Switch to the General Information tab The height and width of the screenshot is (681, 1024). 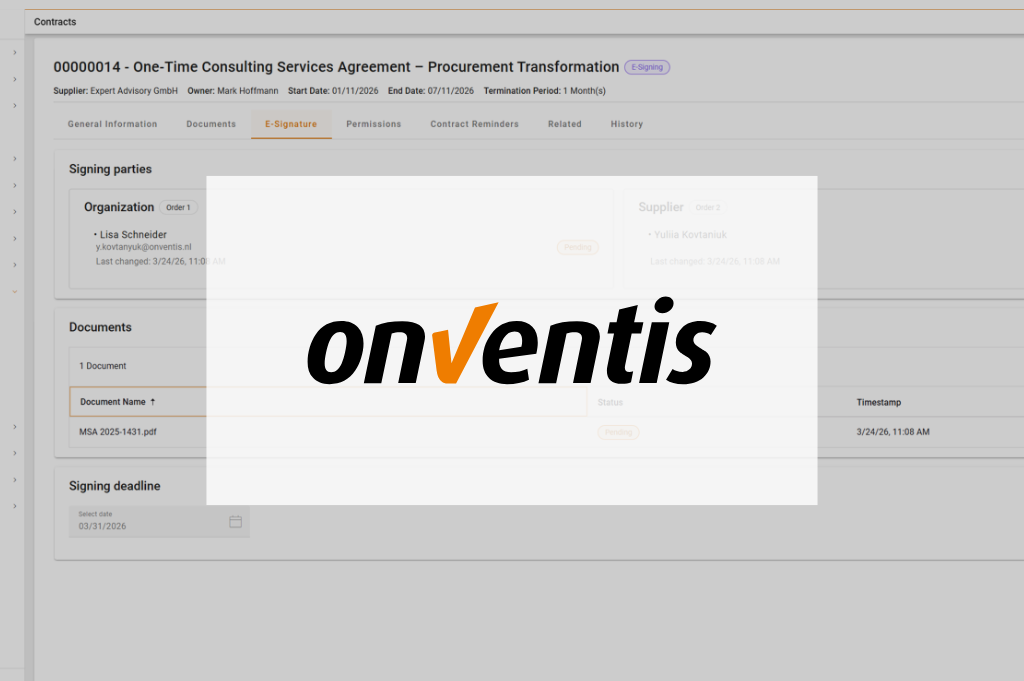pyautogui.click(x=112, y=124)
